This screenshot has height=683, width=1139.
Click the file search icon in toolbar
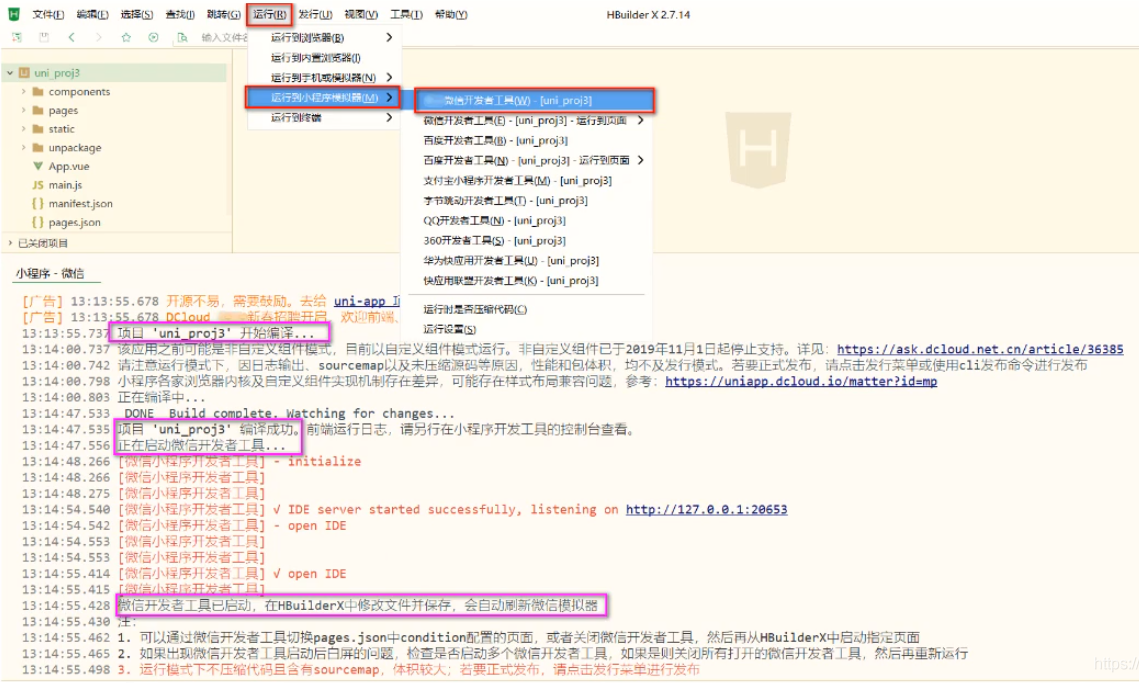pyautogui.click(x=182, y=37)
